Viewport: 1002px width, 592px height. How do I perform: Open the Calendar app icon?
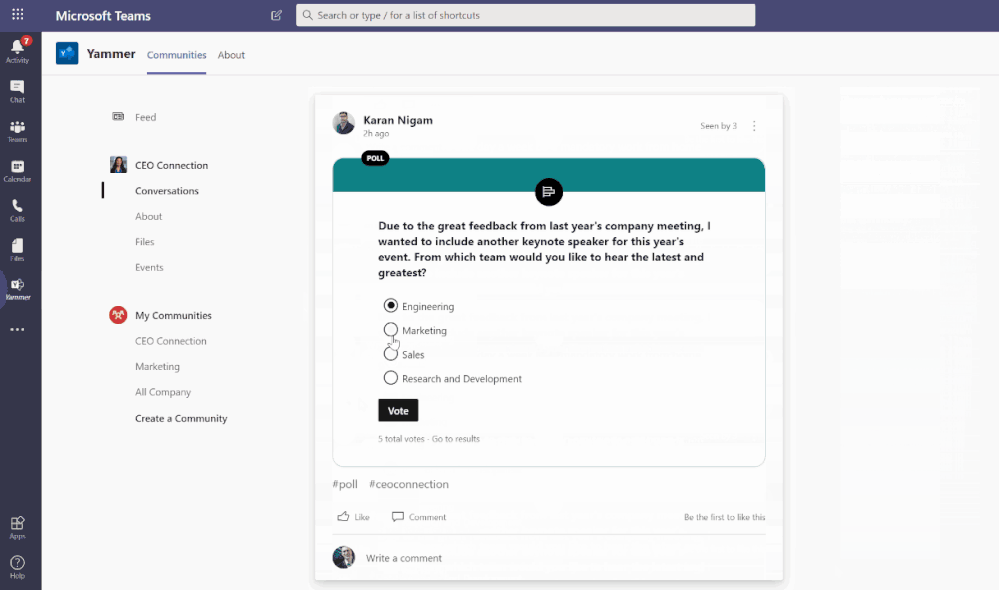tap(17, 169)
